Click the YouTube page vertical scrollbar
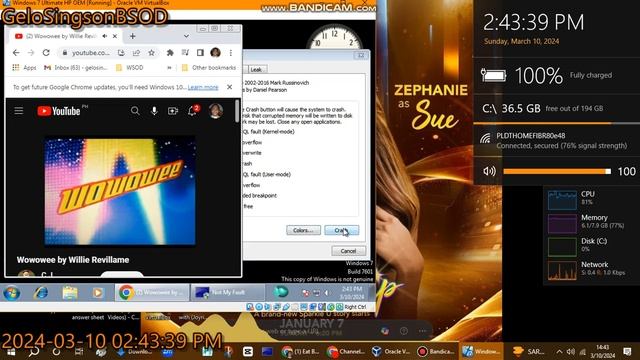This screenshot has height=360, width=640. (x=237, y=111)
